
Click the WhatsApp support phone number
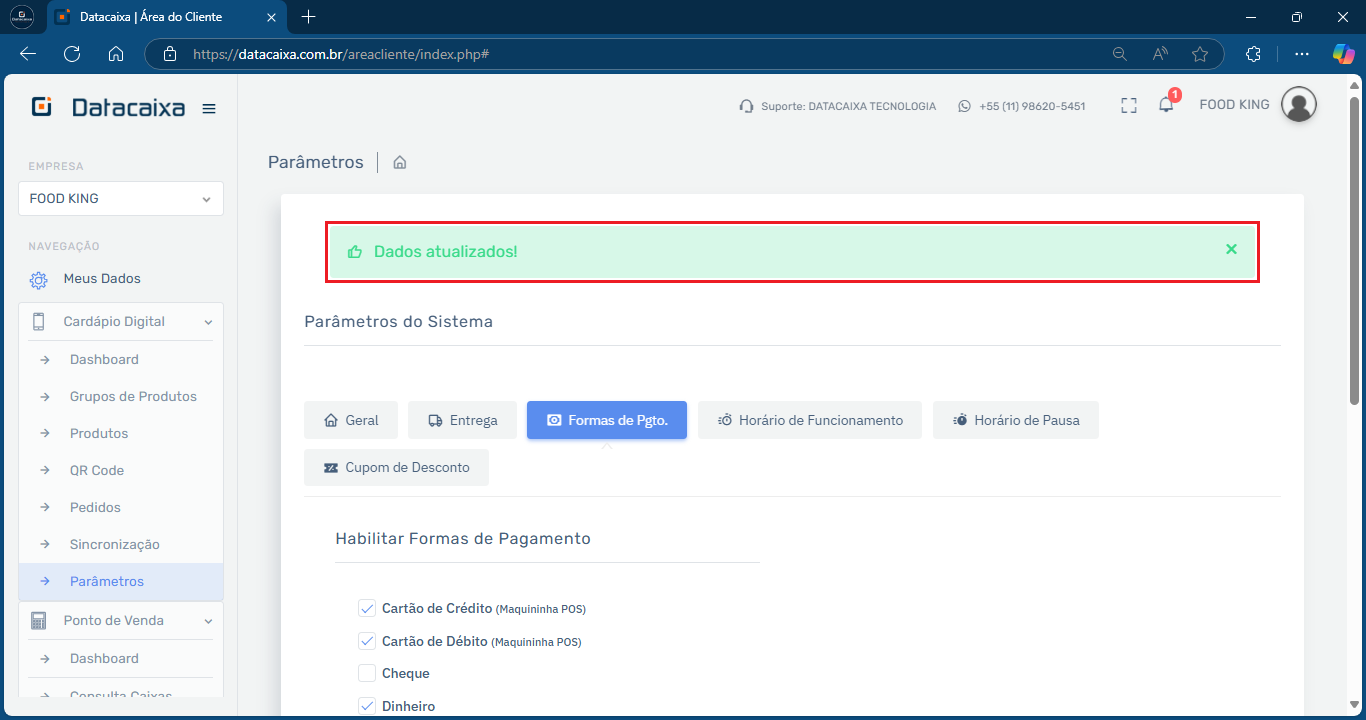[x=1031, y=106]
